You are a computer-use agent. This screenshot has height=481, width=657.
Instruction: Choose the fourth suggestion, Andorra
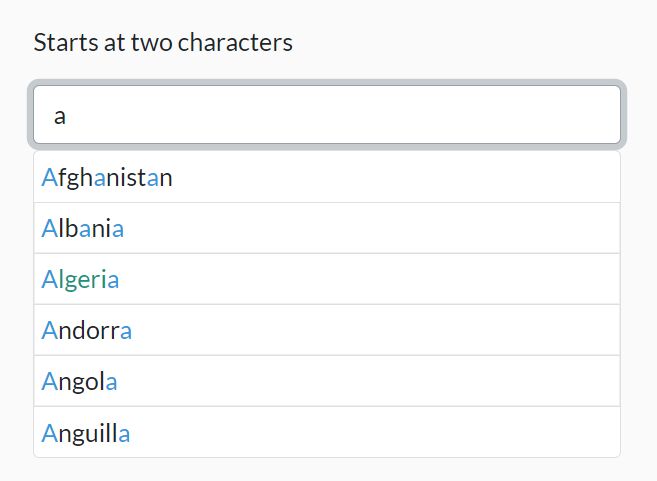point(87,331)
